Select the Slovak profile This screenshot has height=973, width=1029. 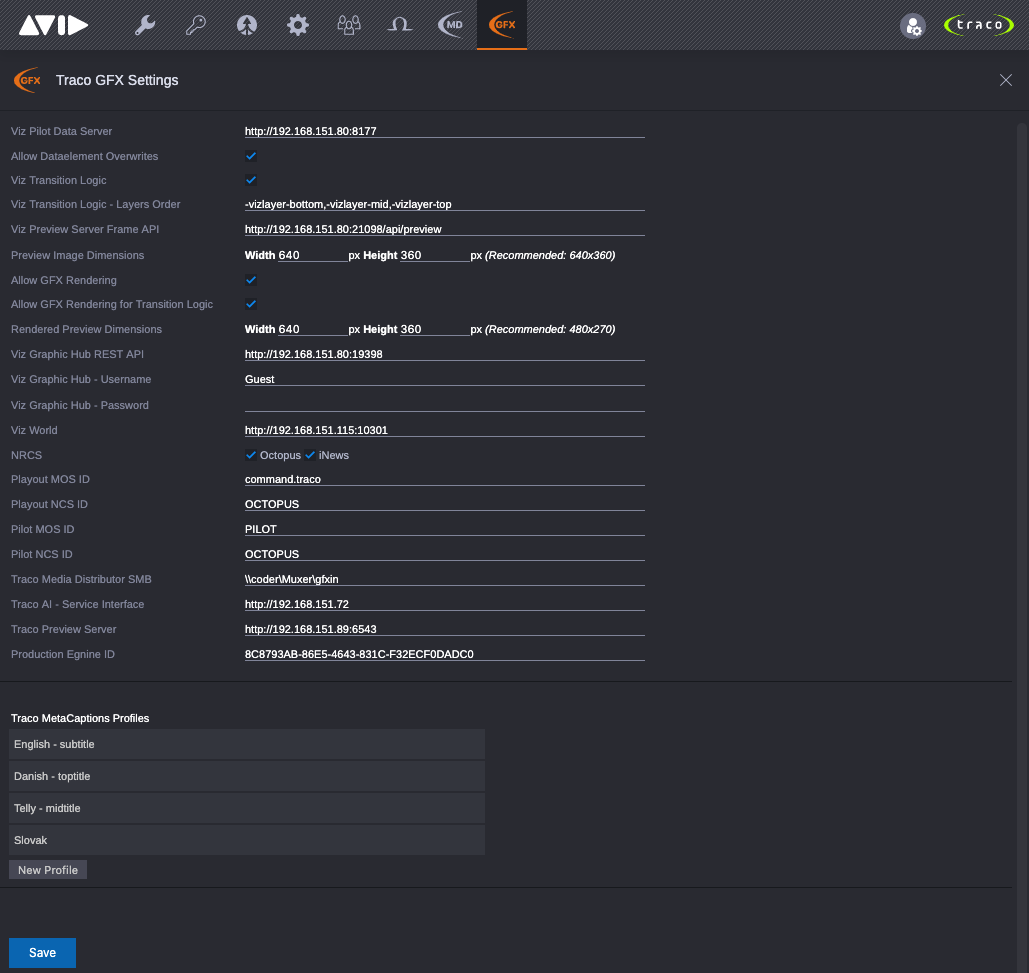pos(247,840)
